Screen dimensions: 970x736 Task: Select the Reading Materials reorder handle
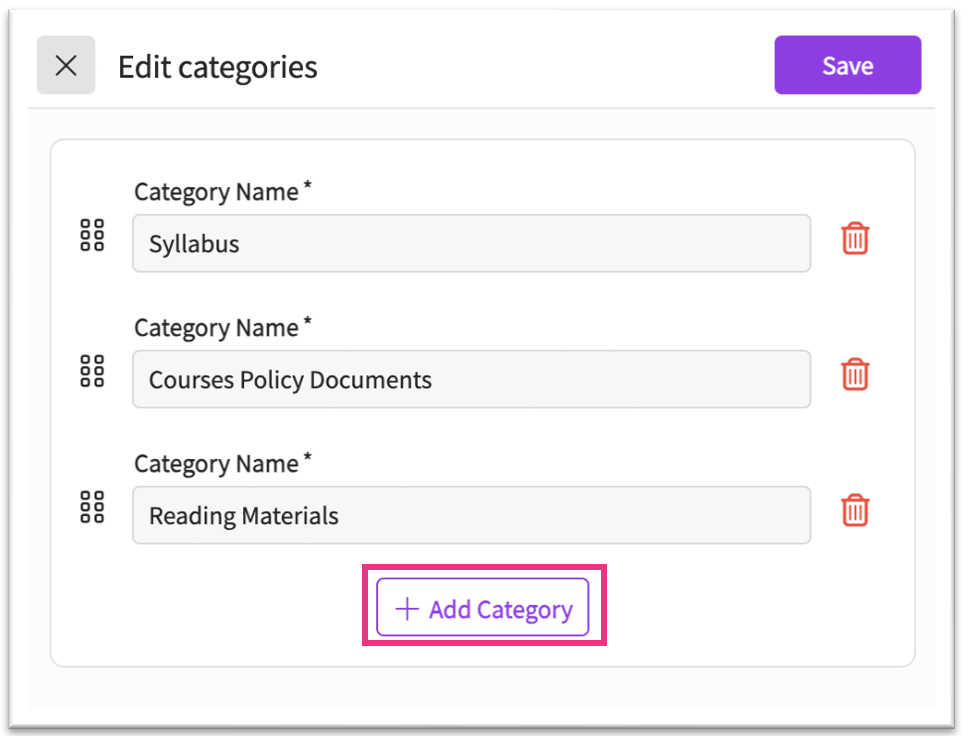pos(92,508)
